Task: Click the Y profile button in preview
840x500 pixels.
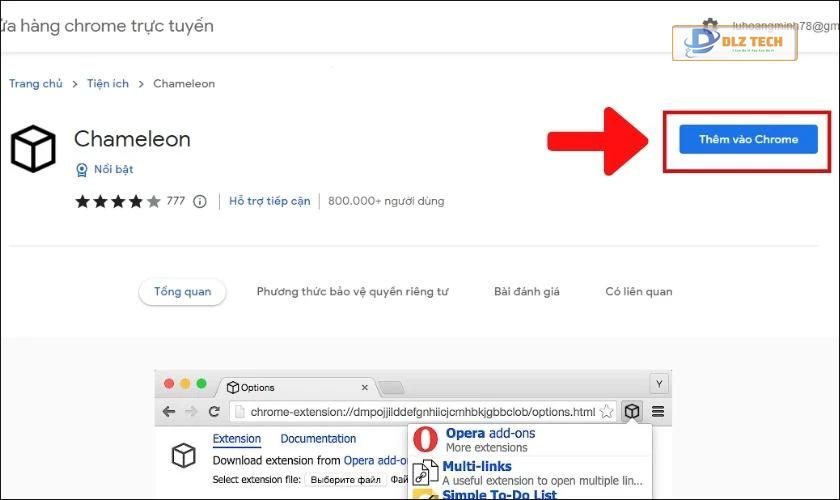Action: tap(659, 384)
